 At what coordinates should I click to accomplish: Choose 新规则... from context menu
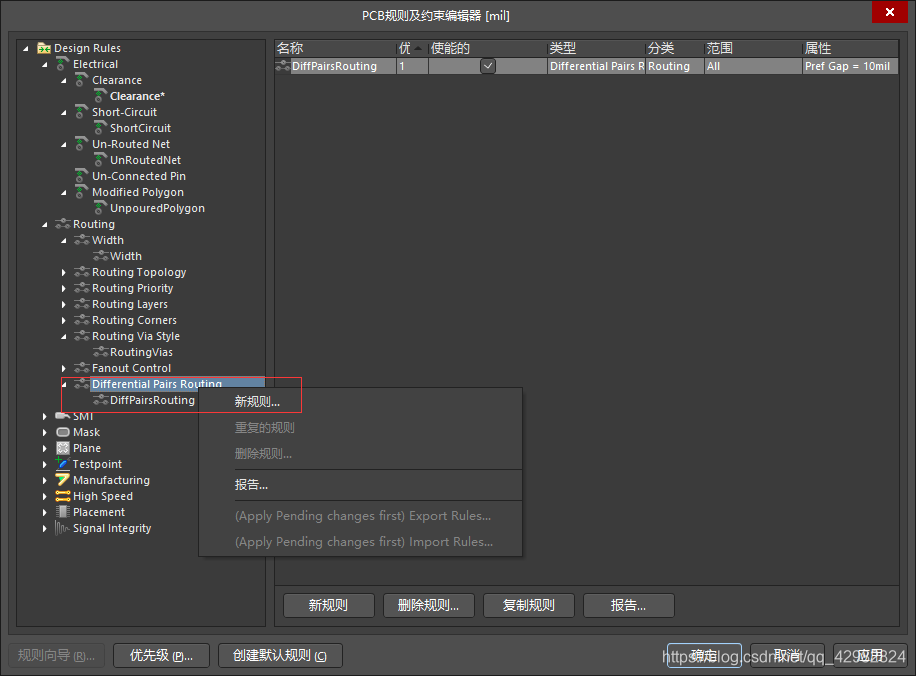point(360,401)
